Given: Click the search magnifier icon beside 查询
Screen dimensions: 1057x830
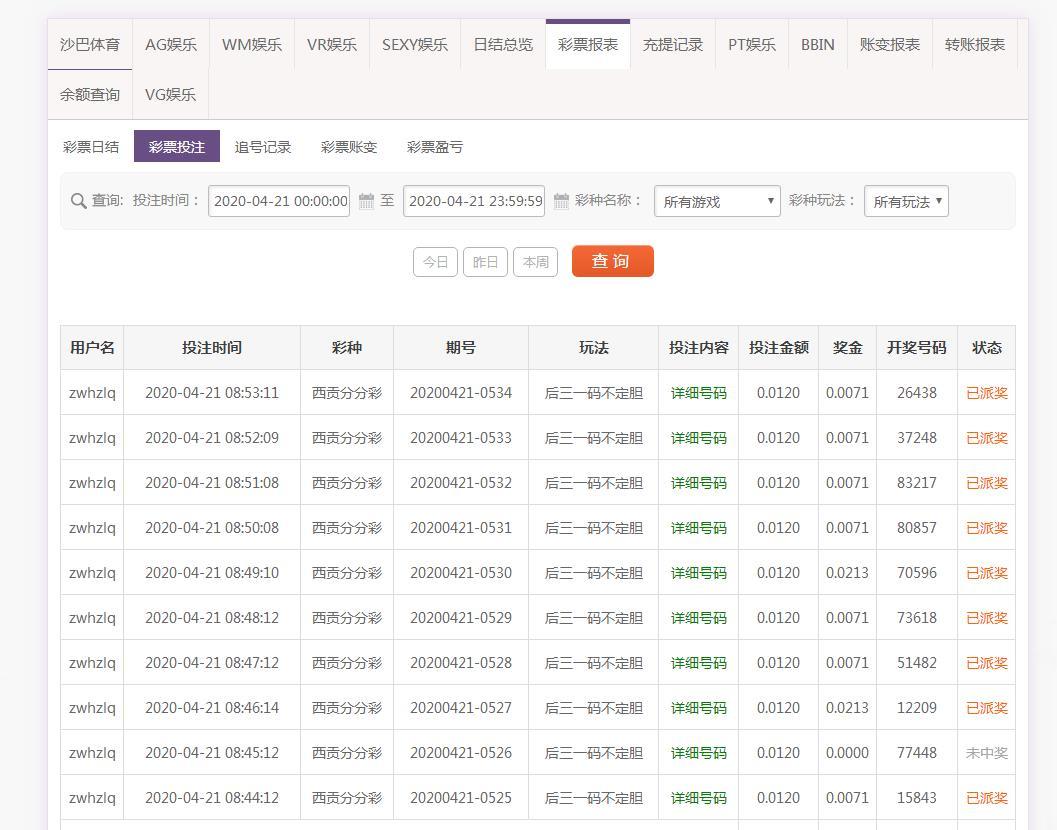Looking at the screenshot, I should 78,201.
